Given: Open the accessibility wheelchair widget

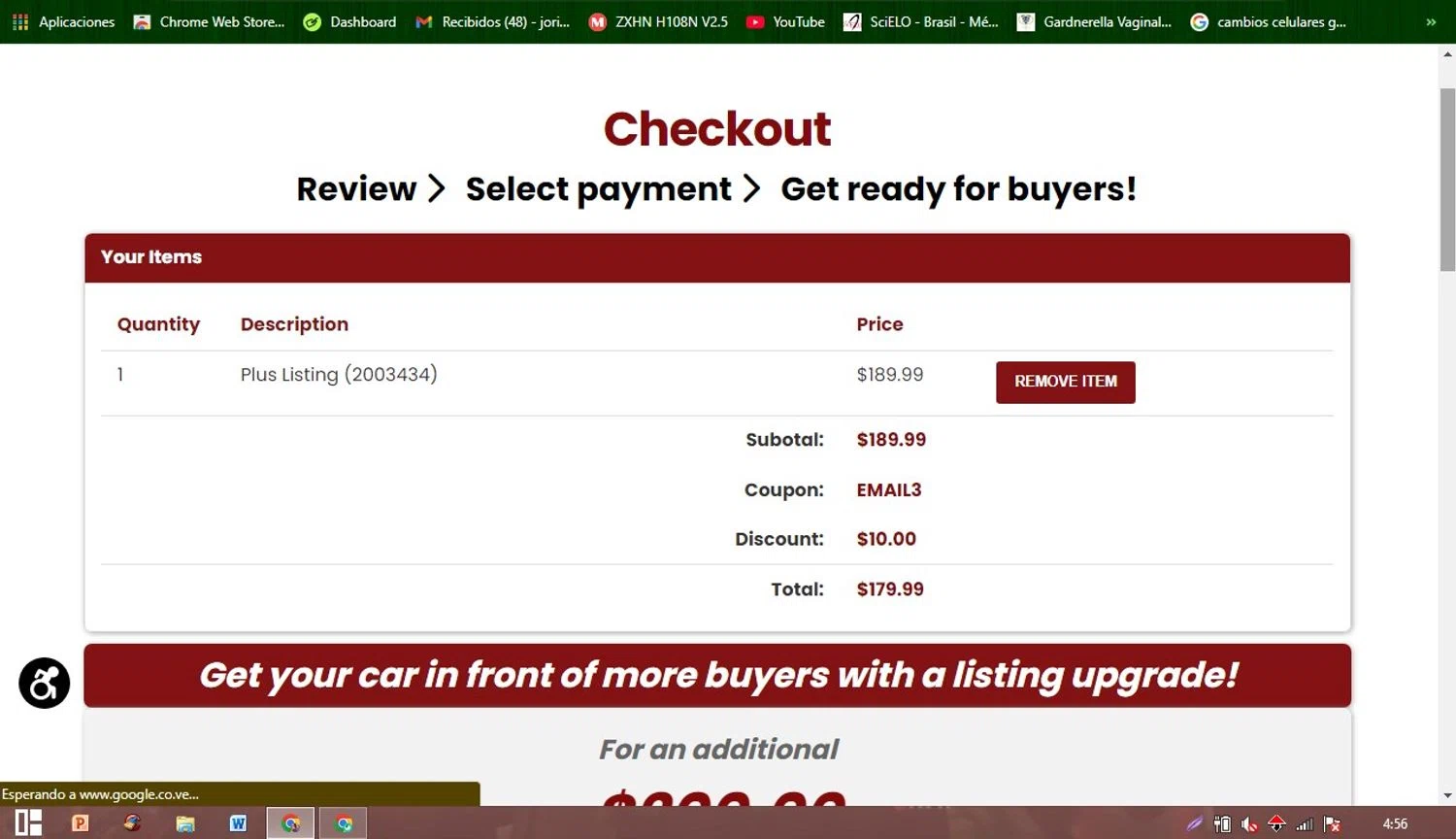Looking at the screenshot, I should (x=45, y=683).
